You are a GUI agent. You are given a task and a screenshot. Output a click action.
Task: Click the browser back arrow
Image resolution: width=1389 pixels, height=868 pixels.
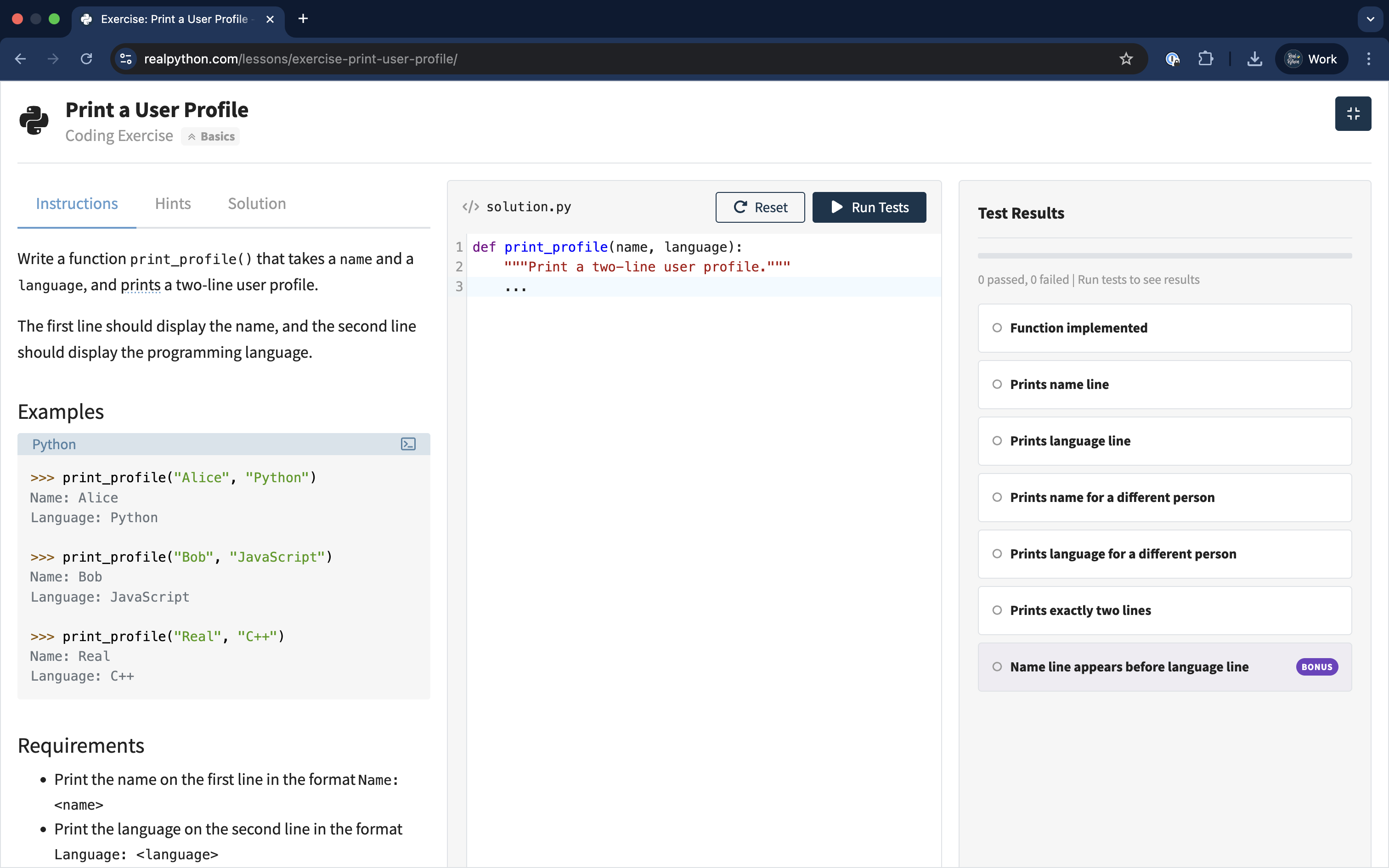21,59
